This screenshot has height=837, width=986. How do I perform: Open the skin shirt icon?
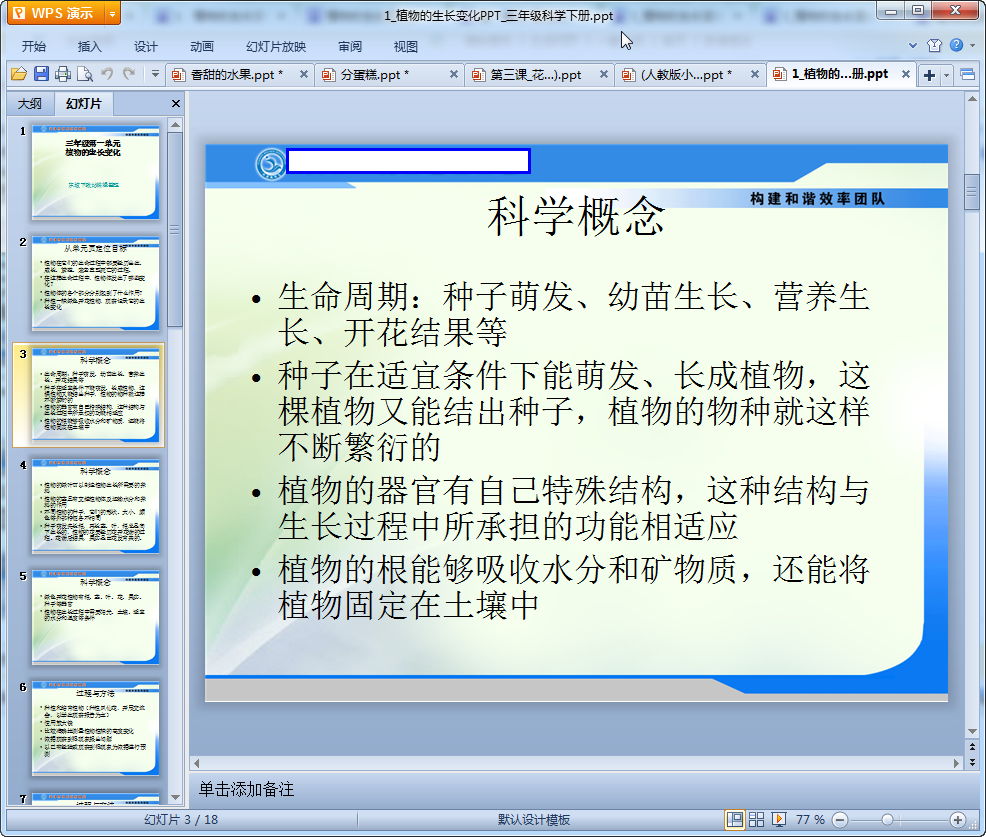(934, 45)
